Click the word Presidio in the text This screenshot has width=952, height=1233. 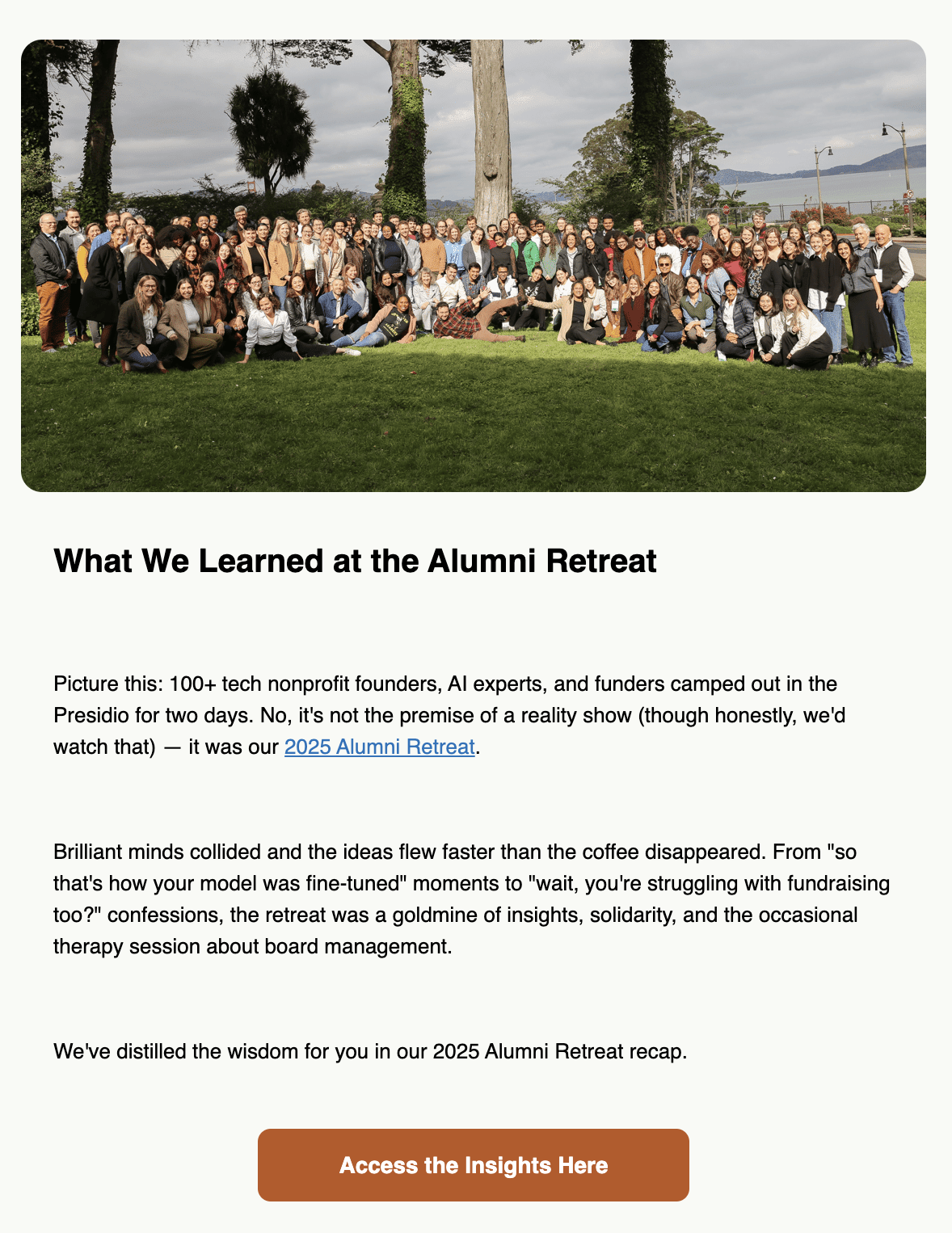tap(91, 715)
